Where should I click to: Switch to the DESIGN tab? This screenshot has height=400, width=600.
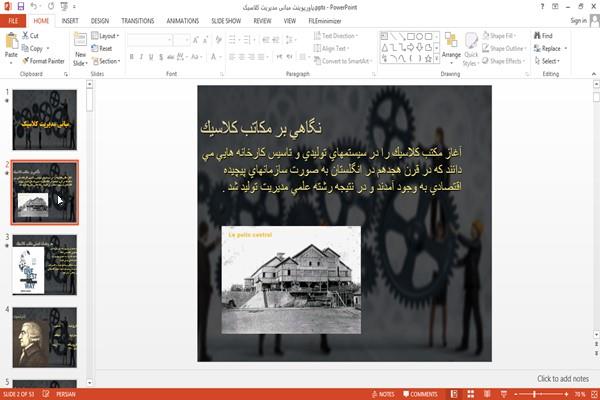[100, 21]
